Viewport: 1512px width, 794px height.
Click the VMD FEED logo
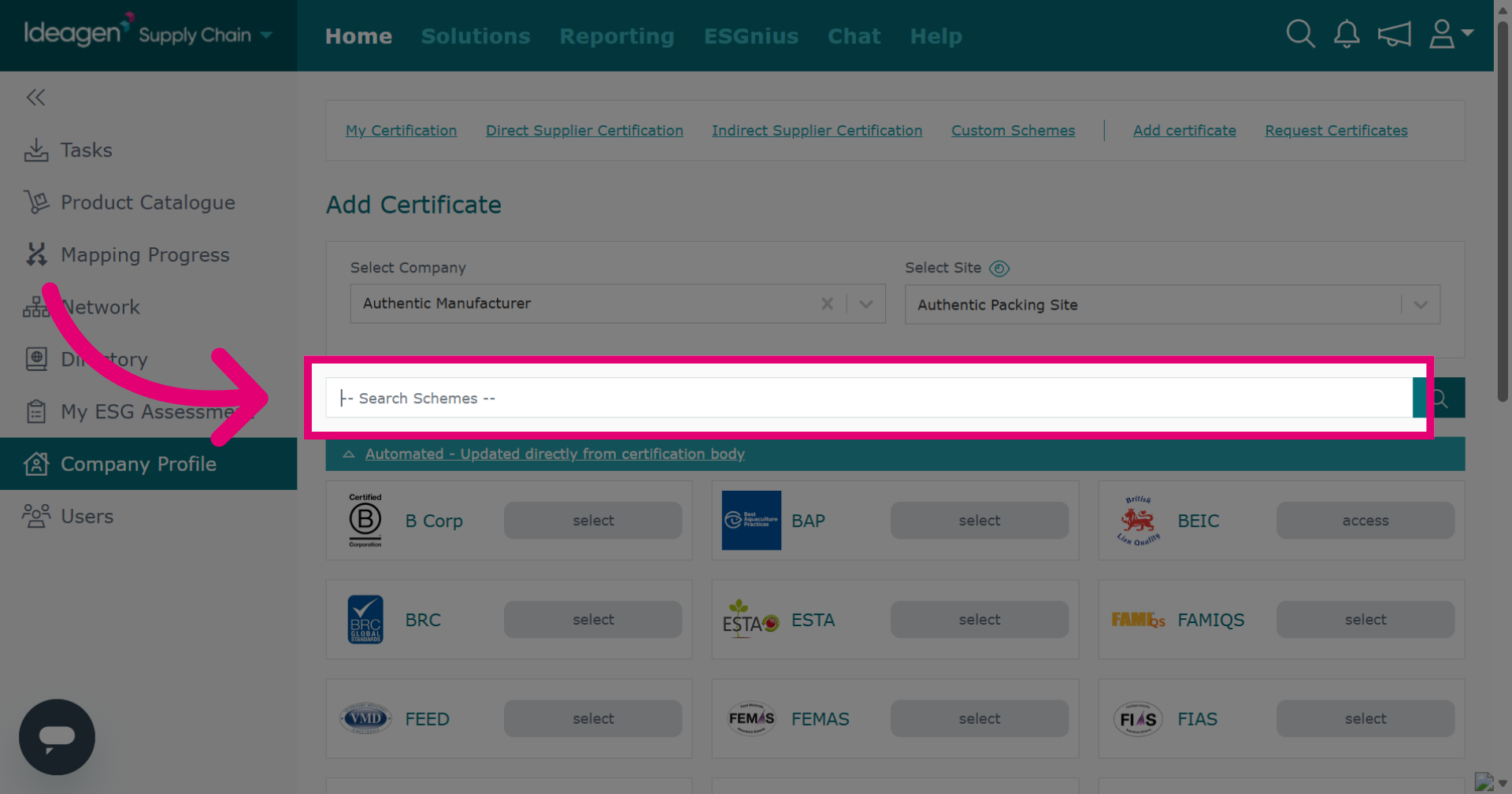365,718
